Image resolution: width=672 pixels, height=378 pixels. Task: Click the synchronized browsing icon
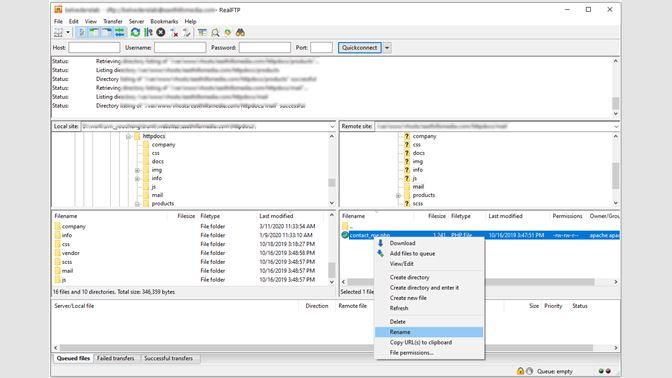click(228, 33)
